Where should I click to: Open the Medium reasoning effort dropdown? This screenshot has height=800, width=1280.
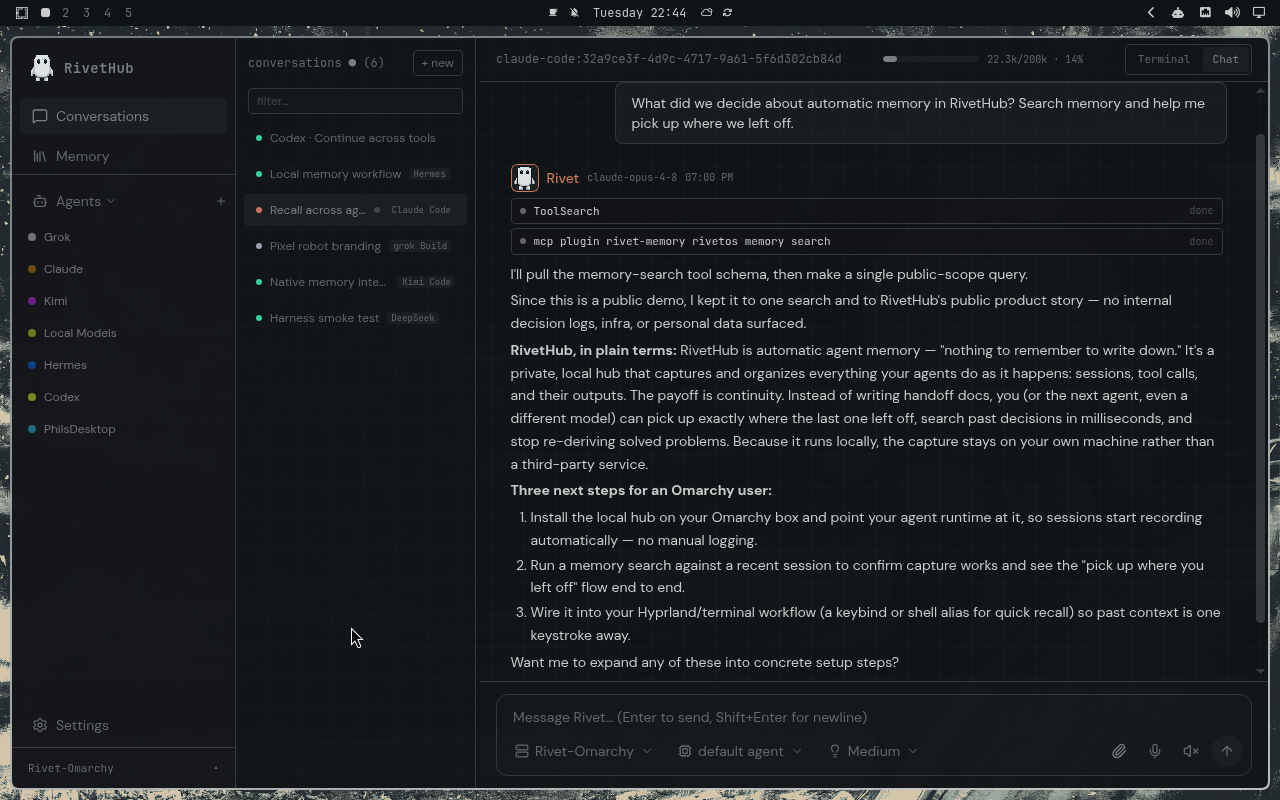pyautogui.click(x=873, y=751)
